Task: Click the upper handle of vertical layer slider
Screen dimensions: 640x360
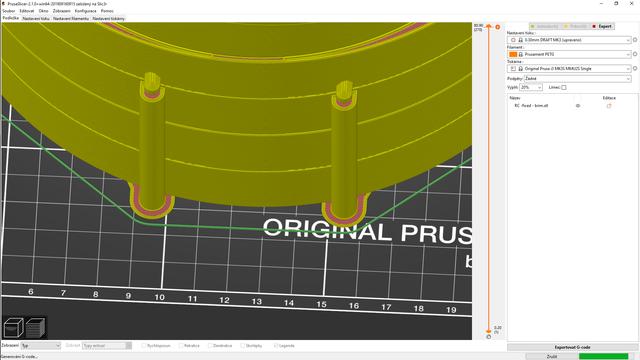Action: point(489,26)
